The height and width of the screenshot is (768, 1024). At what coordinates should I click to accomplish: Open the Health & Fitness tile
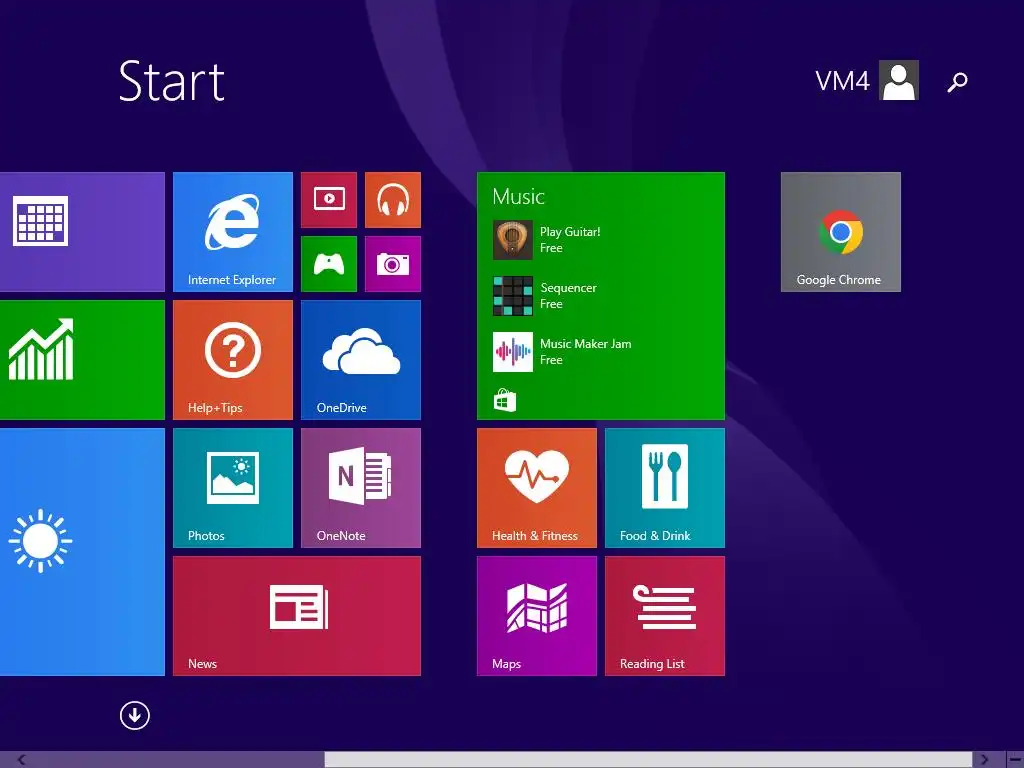tap(537, 488)
